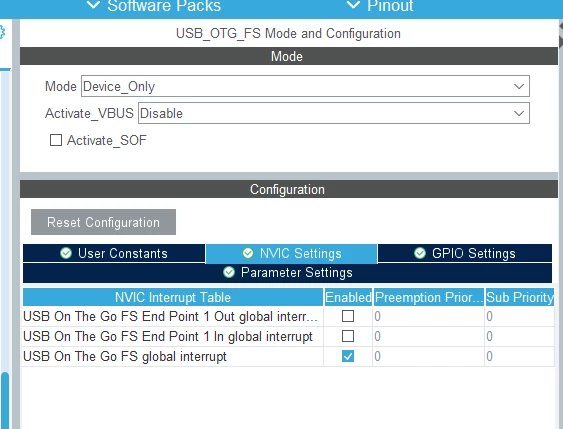Viewport: 563px width, 429px height.
Task: Click the Mode section header bar
Action: [289, 56]
